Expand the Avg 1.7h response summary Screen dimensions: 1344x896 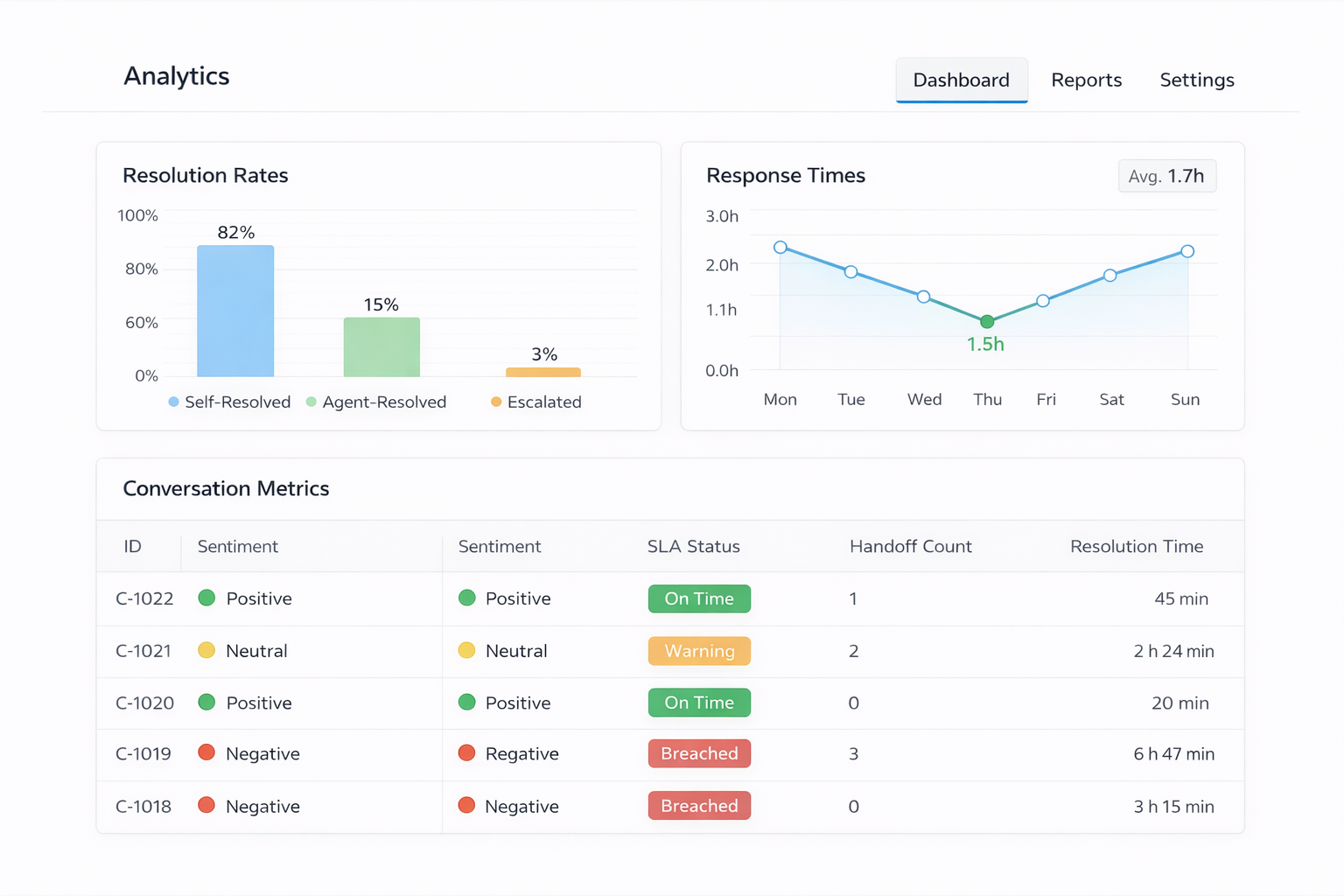(x=1167, y=176)
